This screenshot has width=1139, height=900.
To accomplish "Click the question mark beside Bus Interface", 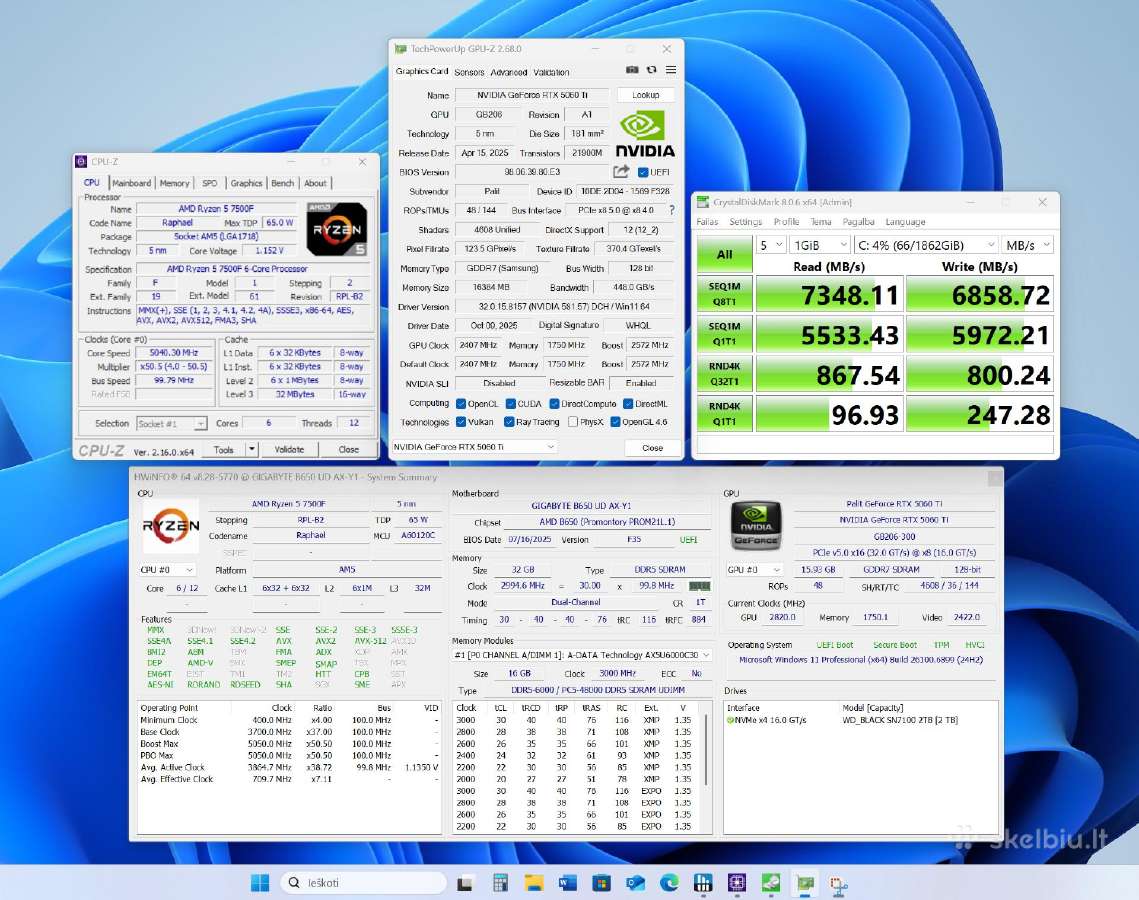I will (x=672, y=210).
